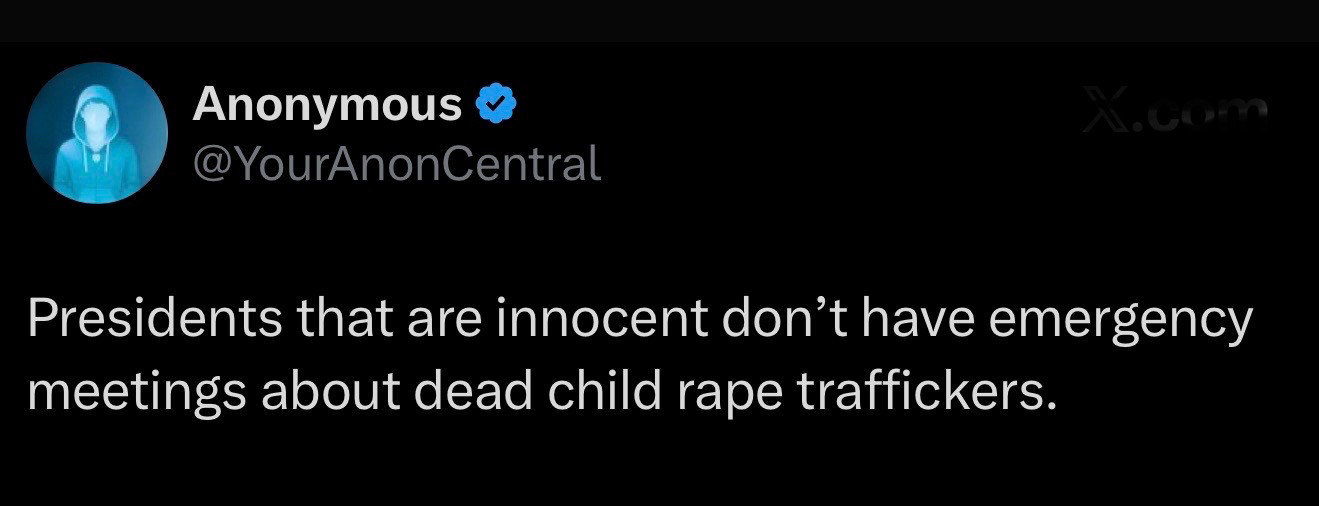Click the faint X.com watermark logo

(1177, 113)
